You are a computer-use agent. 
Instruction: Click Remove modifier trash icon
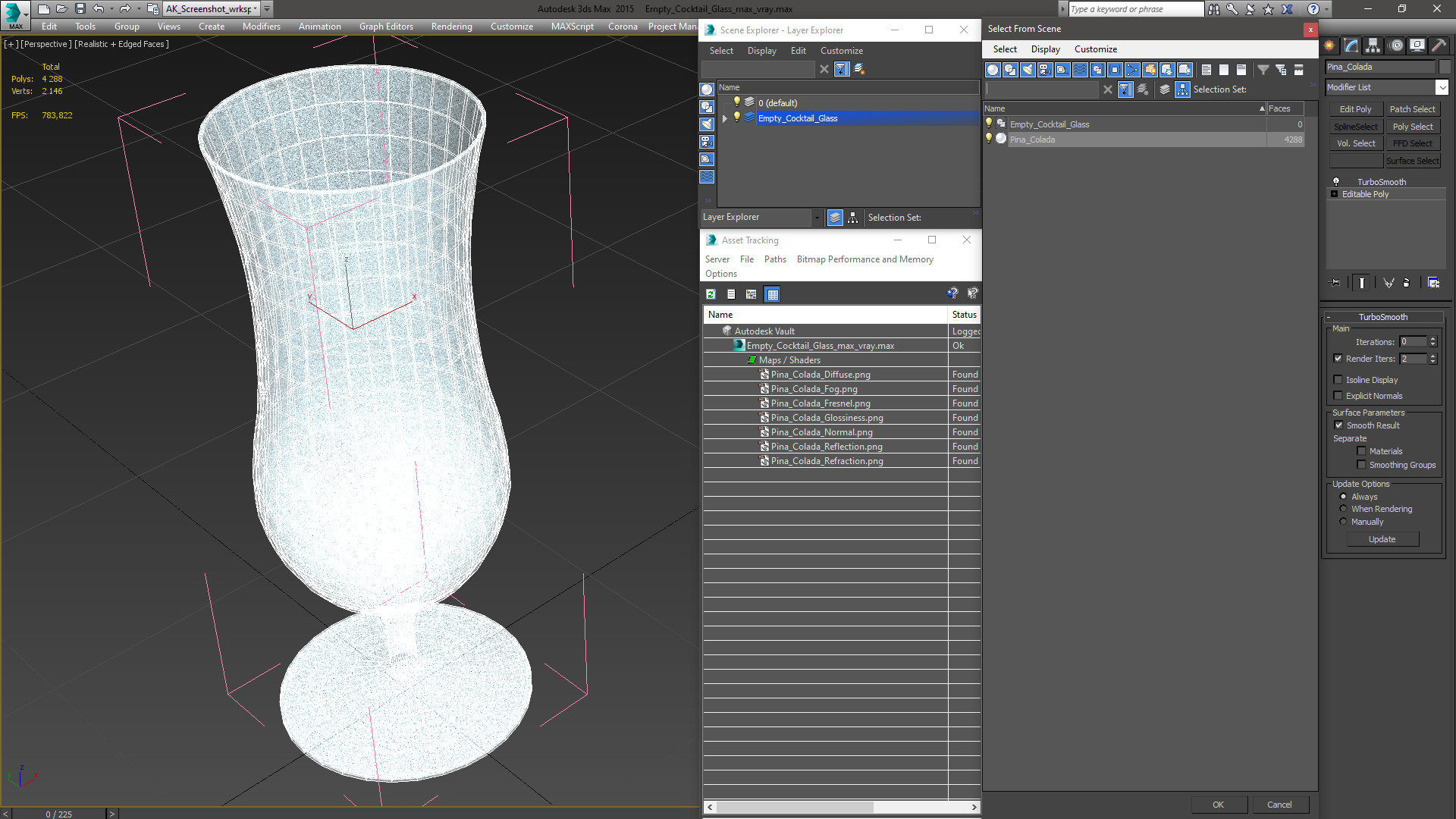tap(1407, 283)
